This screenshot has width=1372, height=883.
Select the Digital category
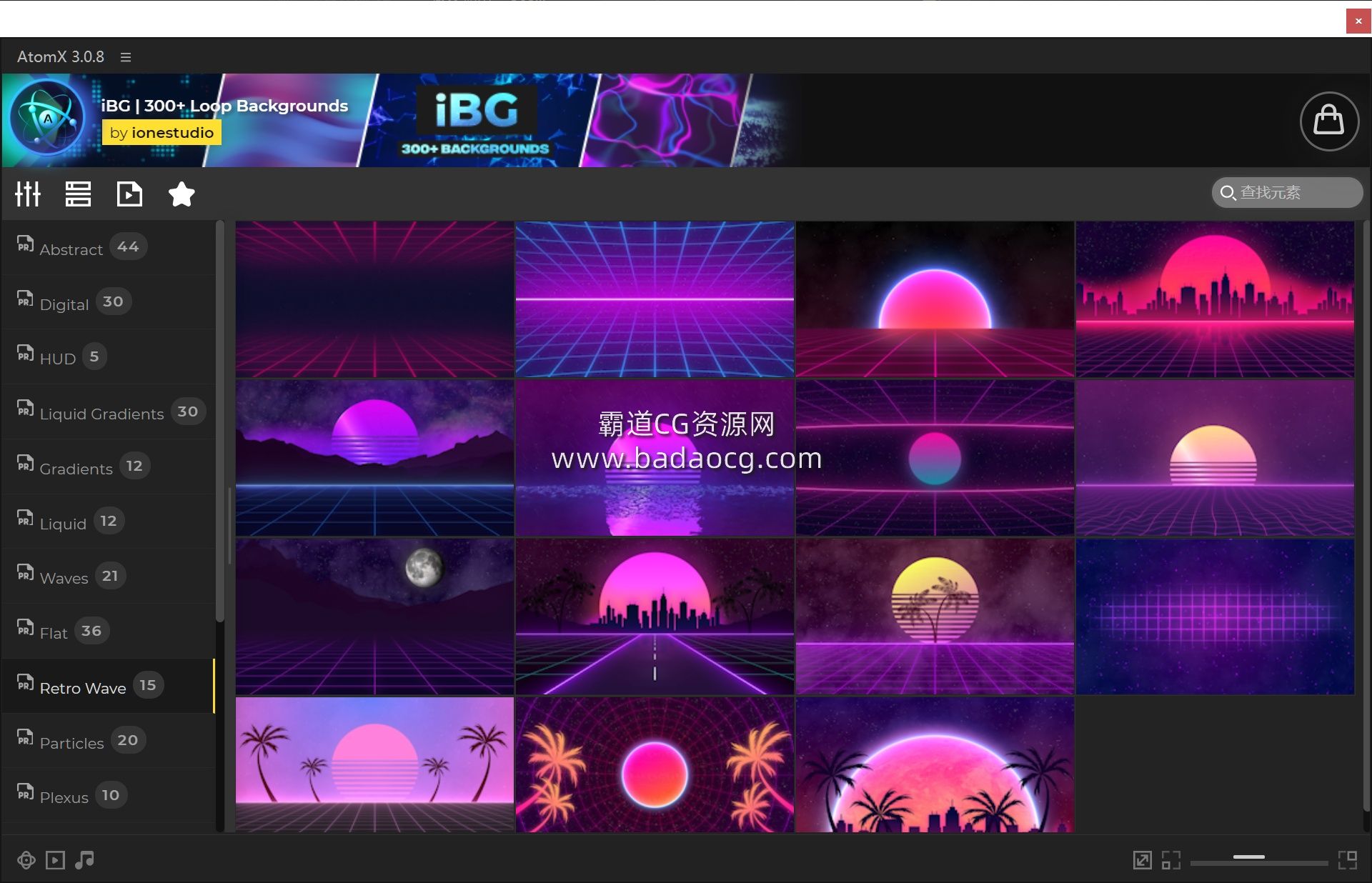pyautogui.click(x=108, y=302)
